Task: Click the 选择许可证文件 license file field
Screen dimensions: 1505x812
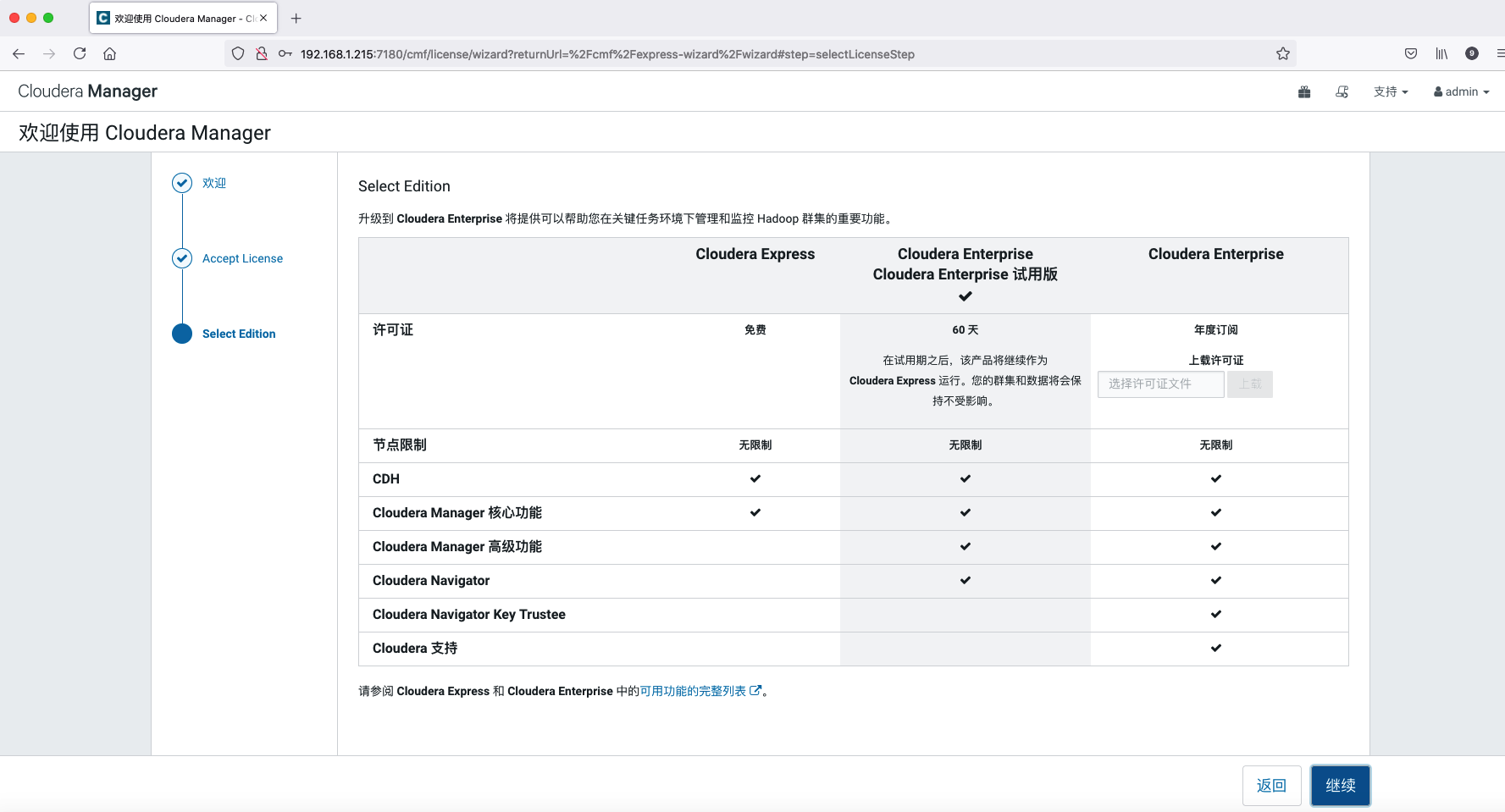Action: click(x=1161, y=384)
